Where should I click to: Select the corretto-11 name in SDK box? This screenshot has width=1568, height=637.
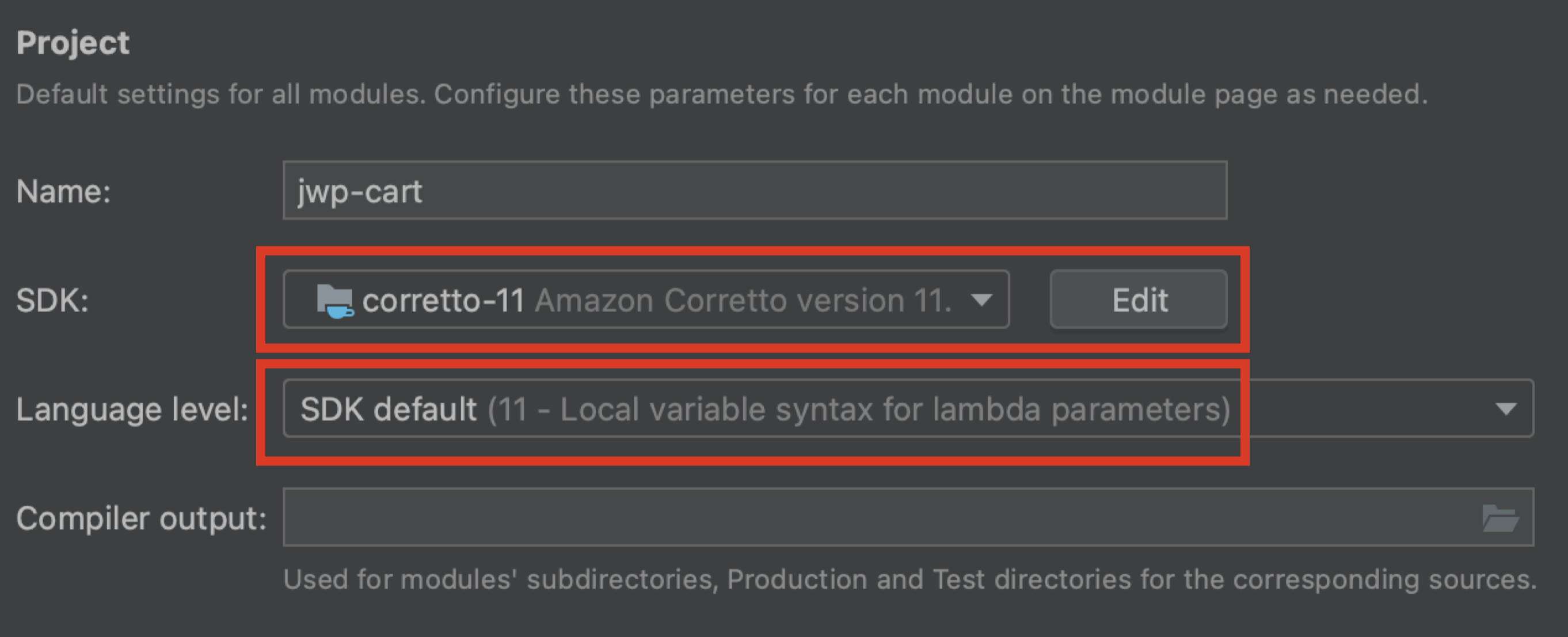coord(443,300)
